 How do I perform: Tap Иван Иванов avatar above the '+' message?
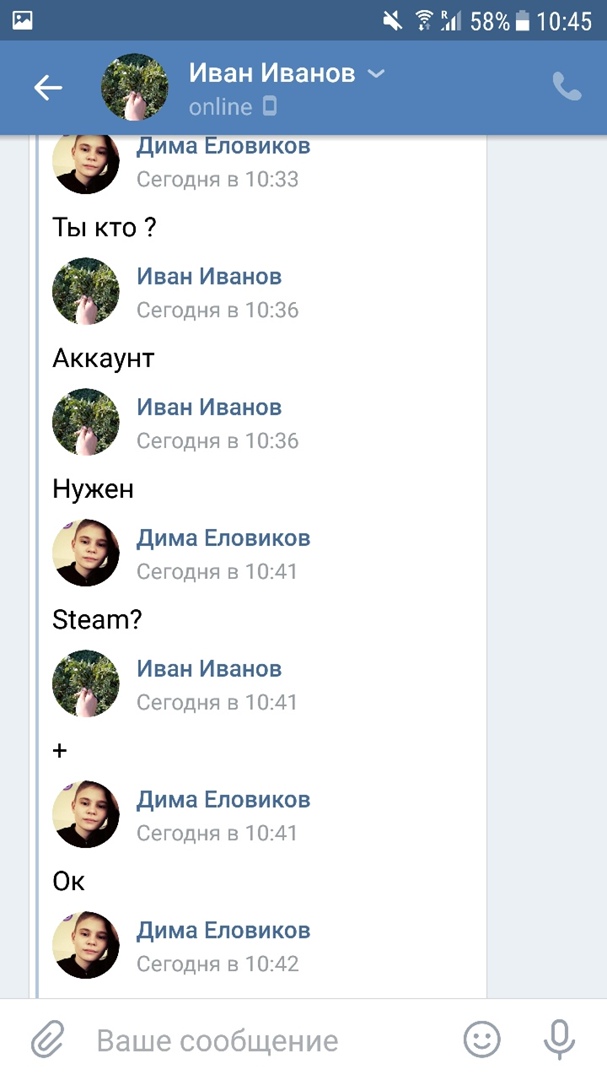pyautogui.click(x=86, y=683)
